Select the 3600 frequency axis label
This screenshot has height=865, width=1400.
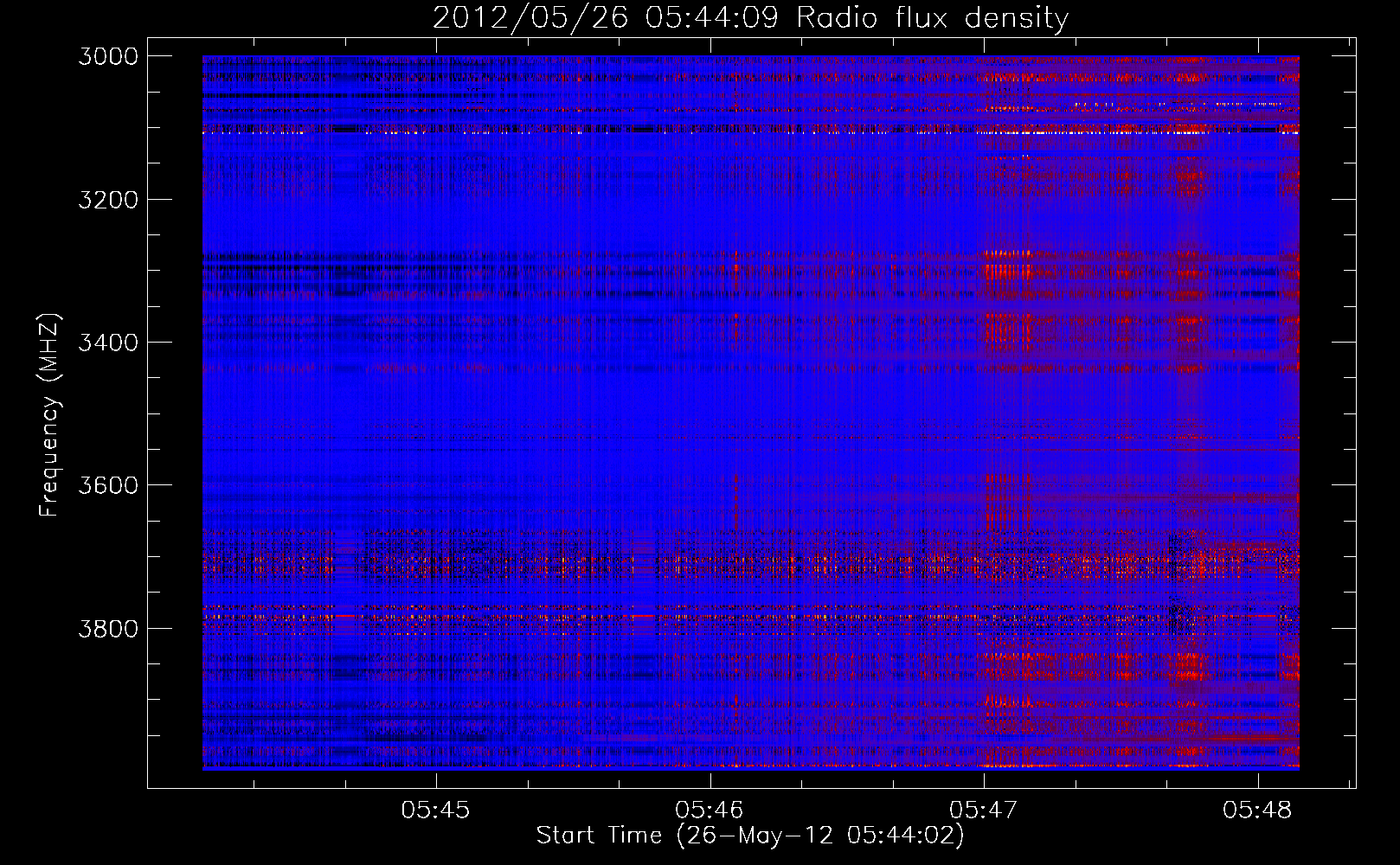[108, 485]
